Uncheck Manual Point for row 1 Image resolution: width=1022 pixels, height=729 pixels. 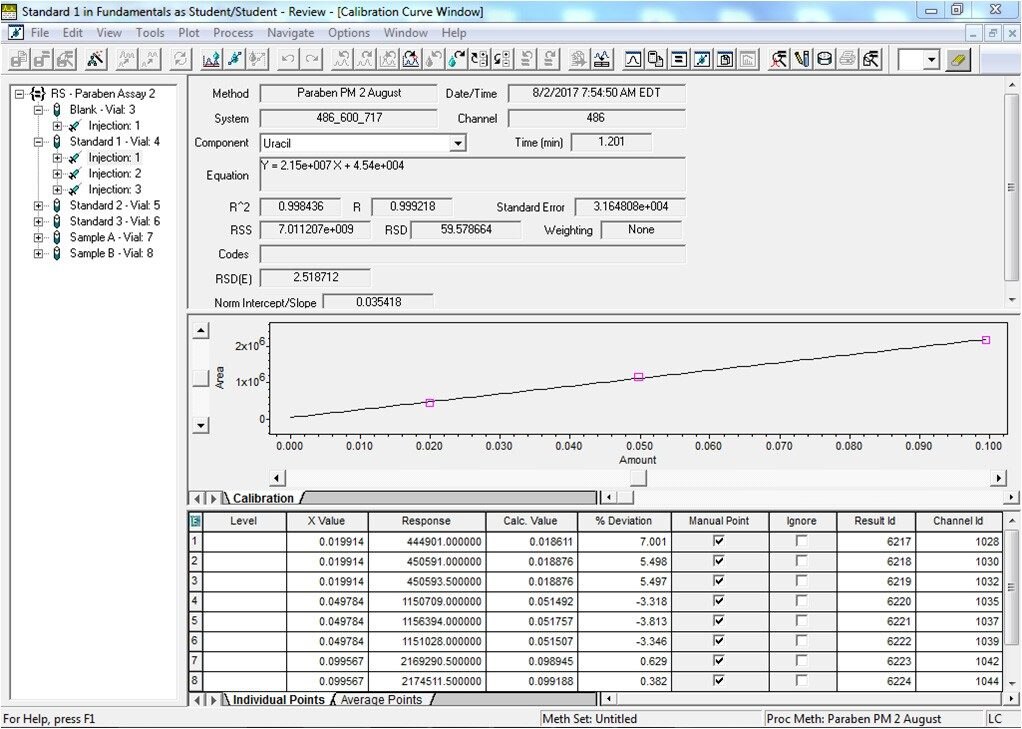click(x=718, y=541)
